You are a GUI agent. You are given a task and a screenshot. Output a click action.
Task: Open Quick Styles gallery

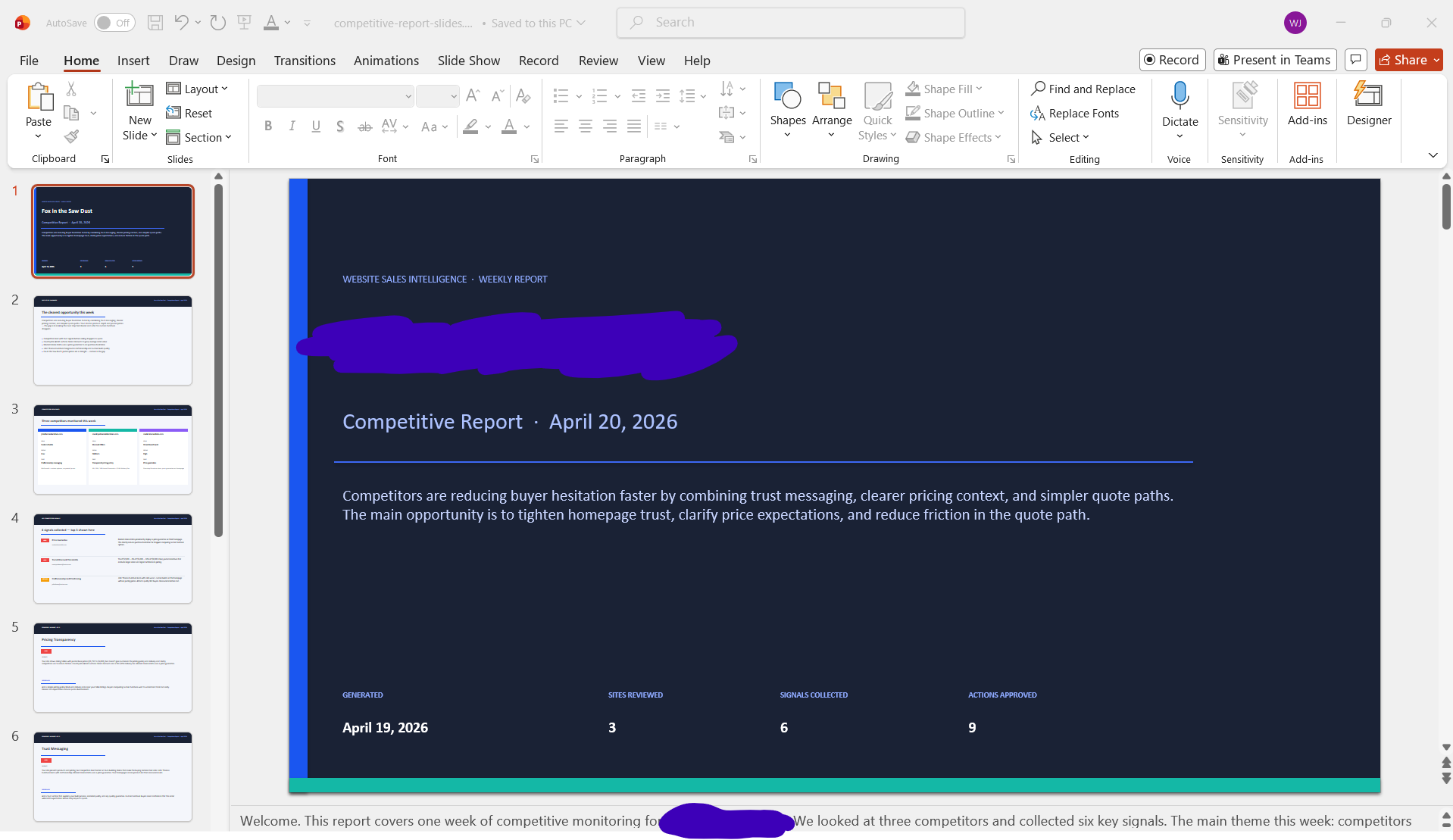(x=878, y=111)
